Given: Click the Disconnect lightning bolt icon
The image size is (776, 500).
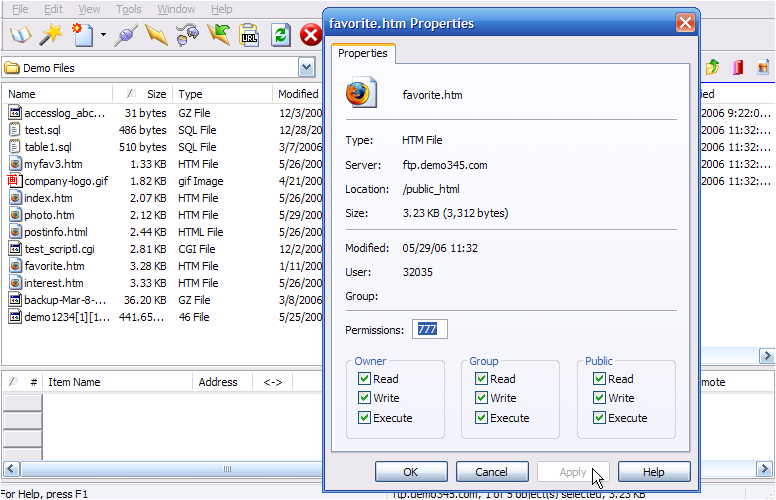Looking at the screenshot, I should click(156, 36).
